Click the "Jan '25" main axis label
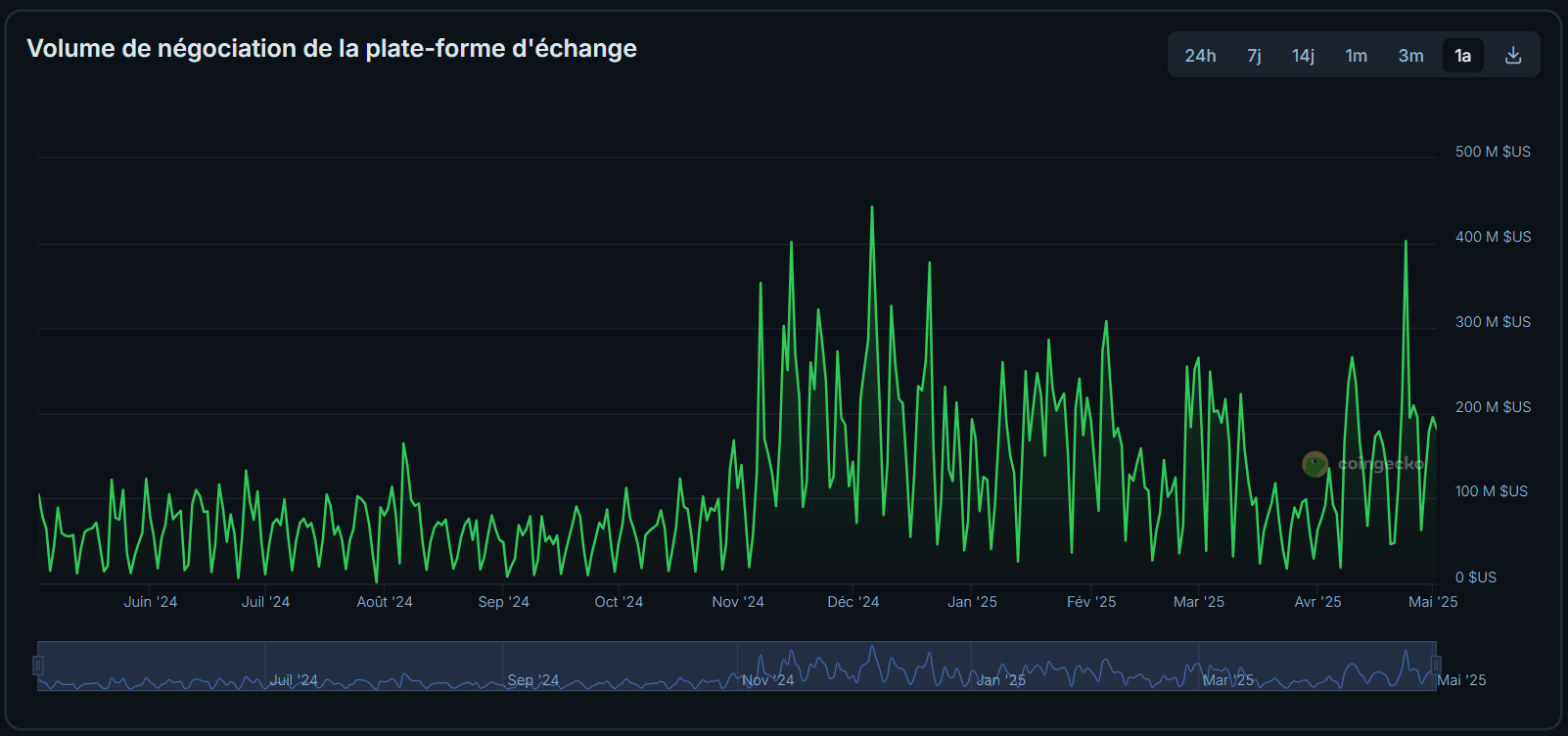1568x736 pixels. 972,602
